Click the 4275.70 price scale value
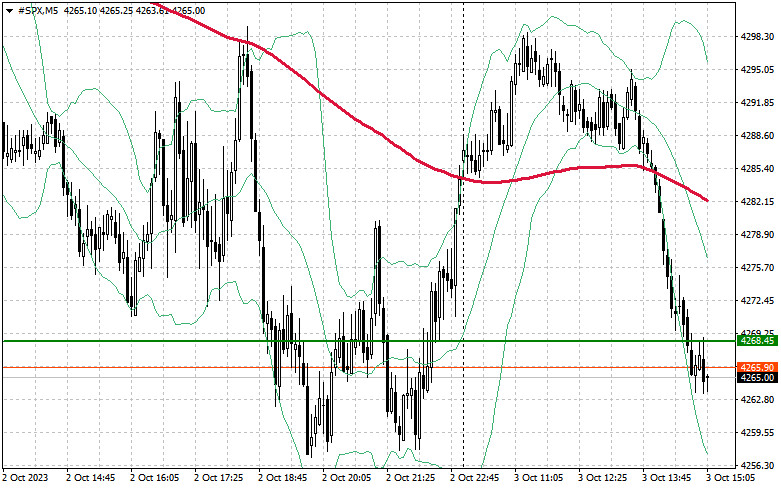This screenshot has height=489, width=781. click(x=757, y=267)
